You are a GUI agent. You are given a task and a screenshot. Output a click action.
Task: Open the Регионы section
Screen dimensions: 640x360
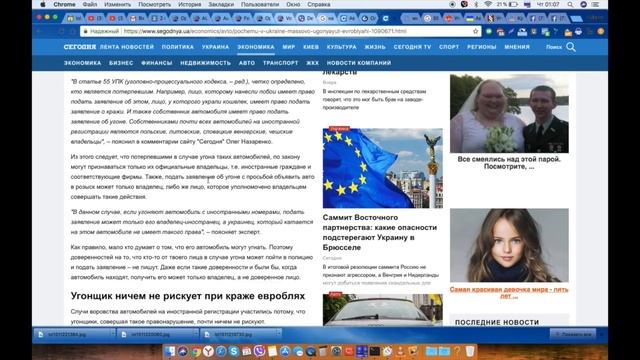point(482,47)
